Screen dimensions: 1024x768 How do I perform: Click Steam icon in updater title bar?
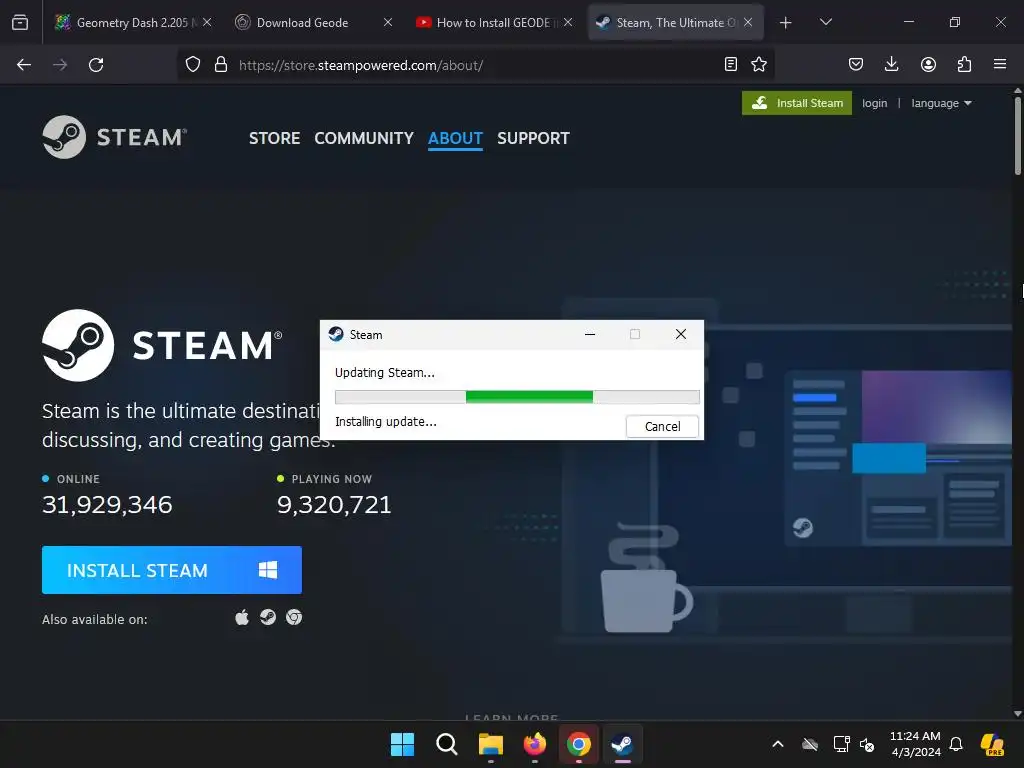click(x=336, y=334)
